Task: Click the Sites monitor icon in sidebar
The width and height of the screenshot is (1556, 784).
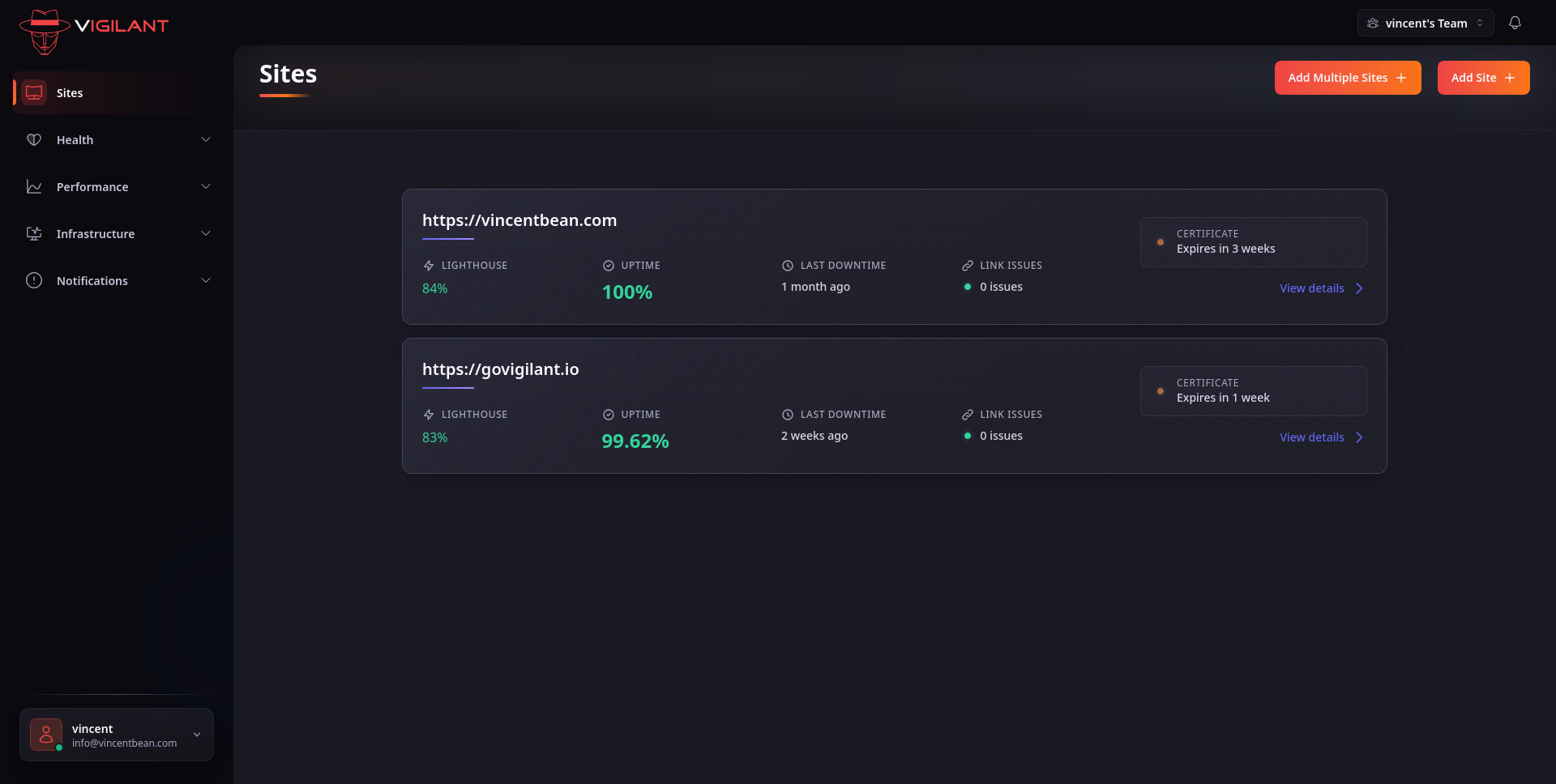Action: tap(34, 92)
